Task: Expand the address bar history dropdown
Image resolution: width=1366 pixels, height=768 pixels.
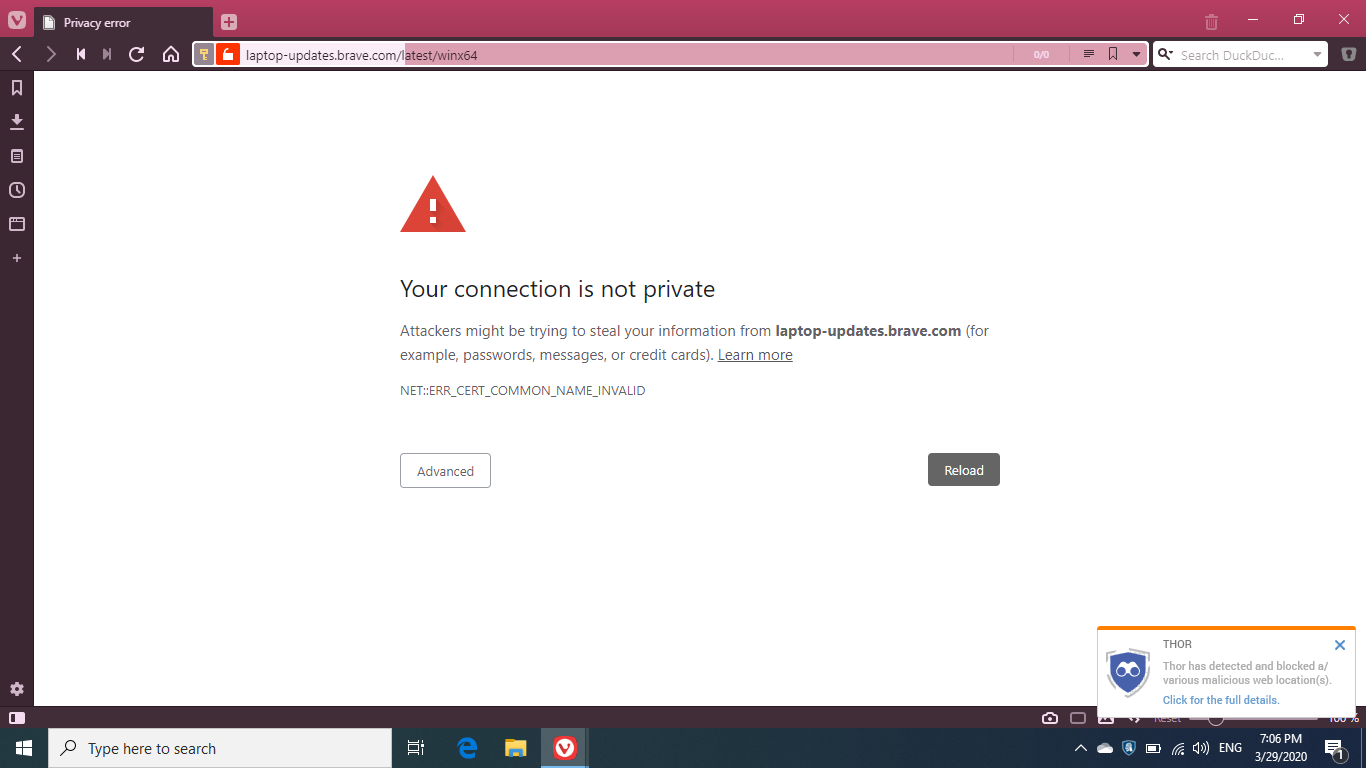Action: 1136,55
